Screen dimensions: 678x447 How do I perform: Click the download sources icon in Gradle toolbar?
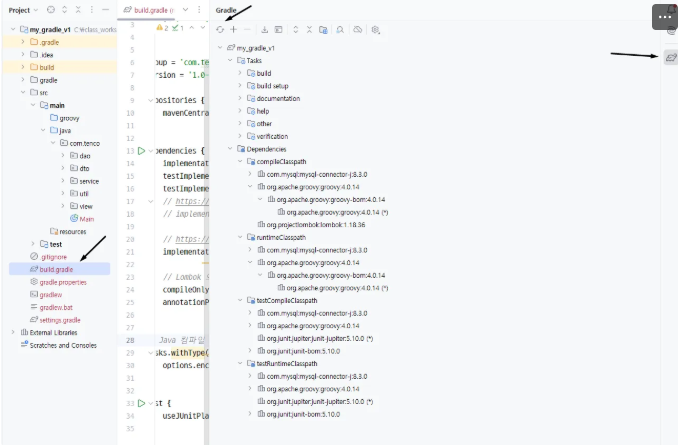click(x=265, y=29)
